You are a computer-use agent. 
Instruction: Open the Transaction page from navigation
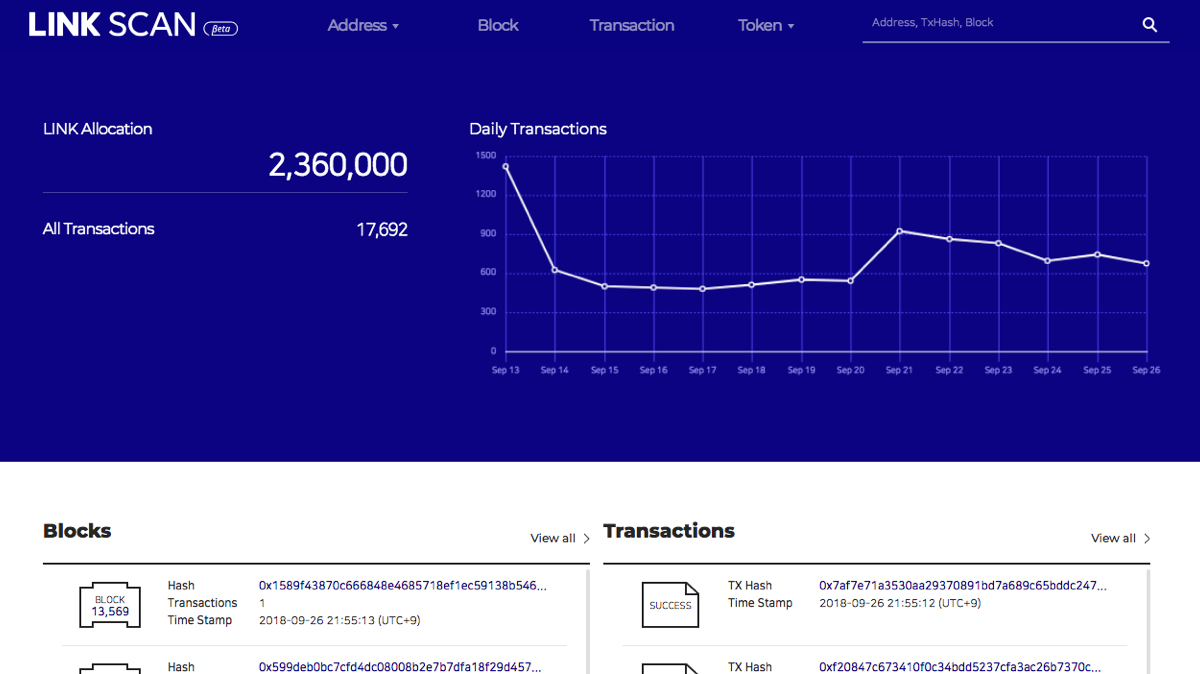click(x=632, y=26)
